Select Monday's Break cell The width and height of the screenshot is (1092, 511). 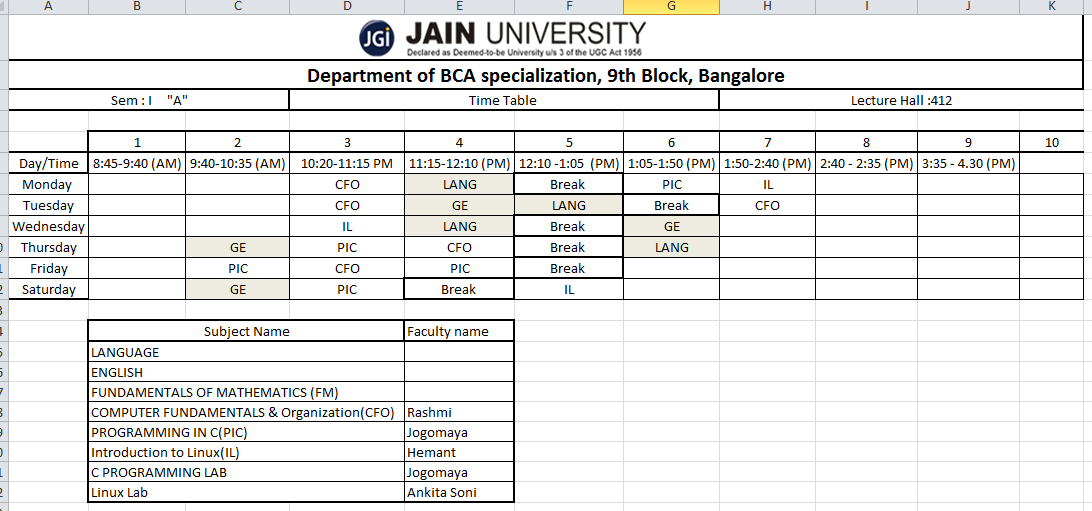tap(569, 184)
